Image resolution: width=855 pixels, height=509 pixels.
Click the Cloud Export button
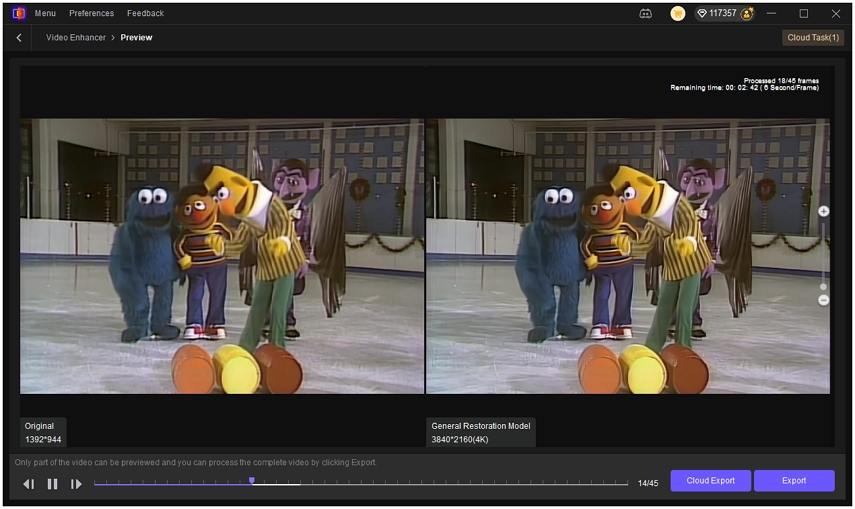click(711, 481)
